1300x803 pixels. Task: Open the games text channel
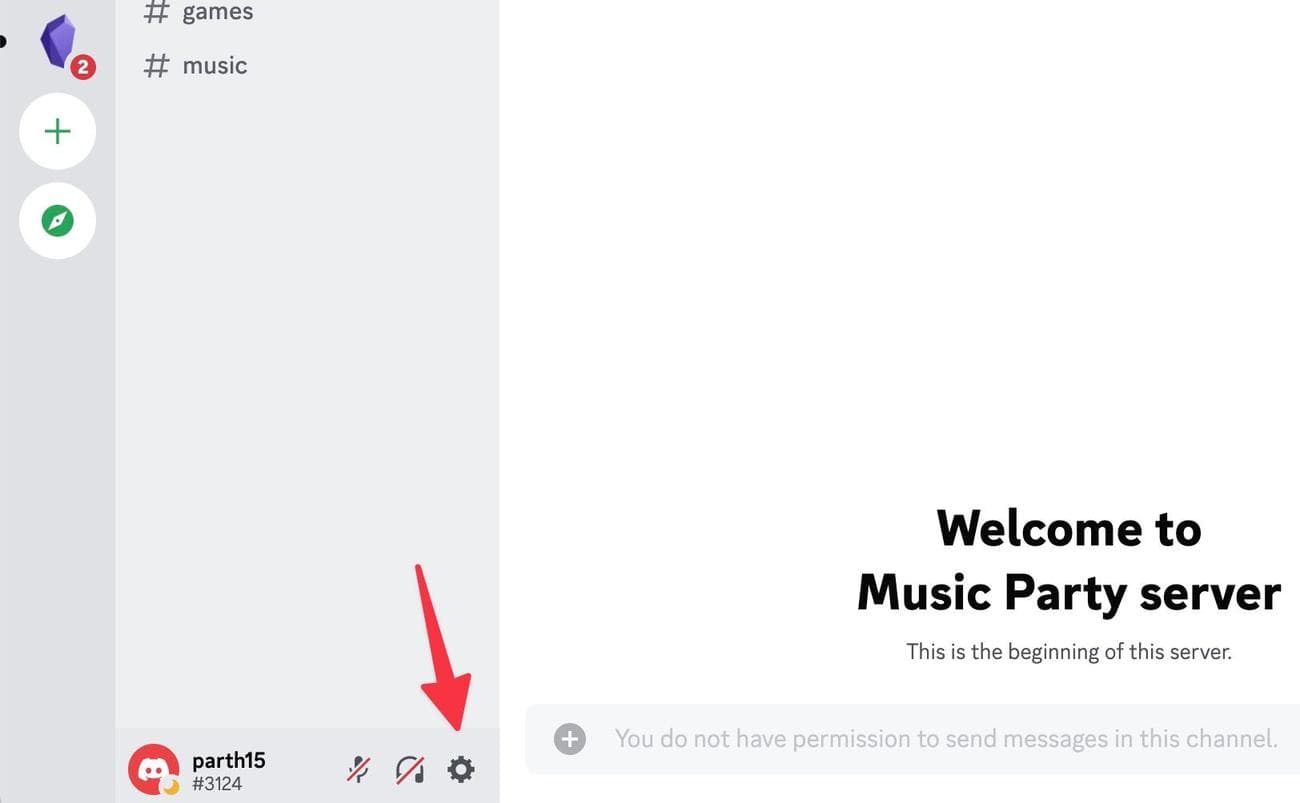pyautogui.click(x=217, y=12)
